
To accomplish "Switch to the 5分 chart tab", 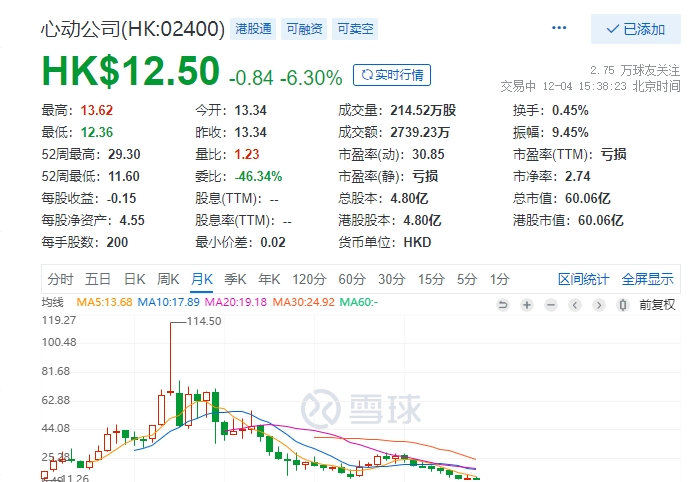I will point(467,279).
